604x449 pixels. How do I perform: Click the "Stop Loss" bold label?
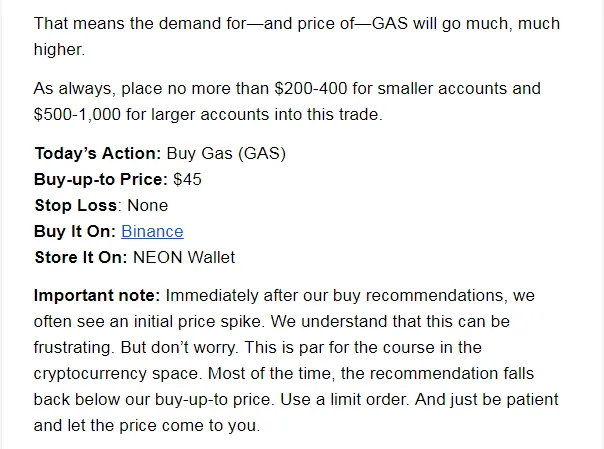76,206
